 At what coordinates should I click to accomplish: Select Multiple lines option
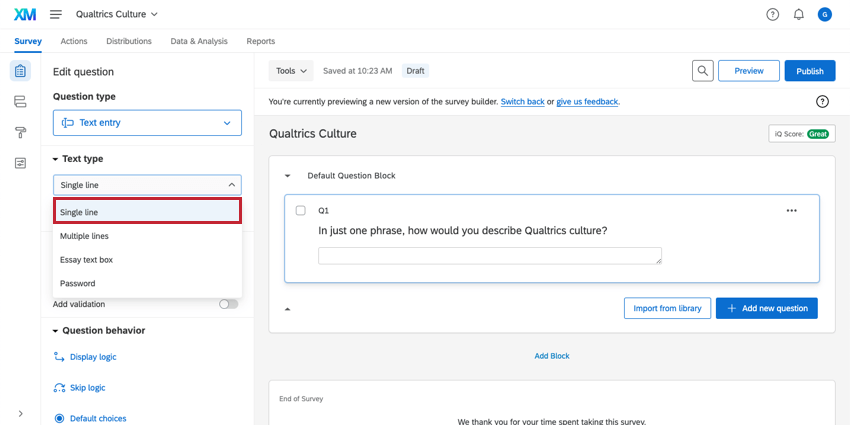147,236
